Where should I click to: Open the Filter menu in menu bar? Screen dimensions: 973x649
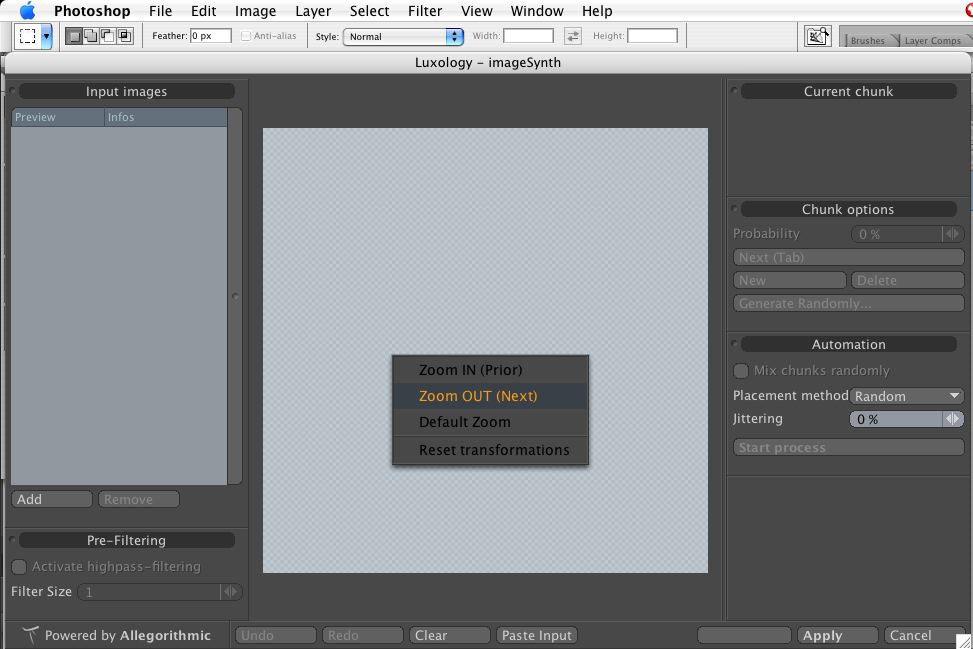pos(425,11)
